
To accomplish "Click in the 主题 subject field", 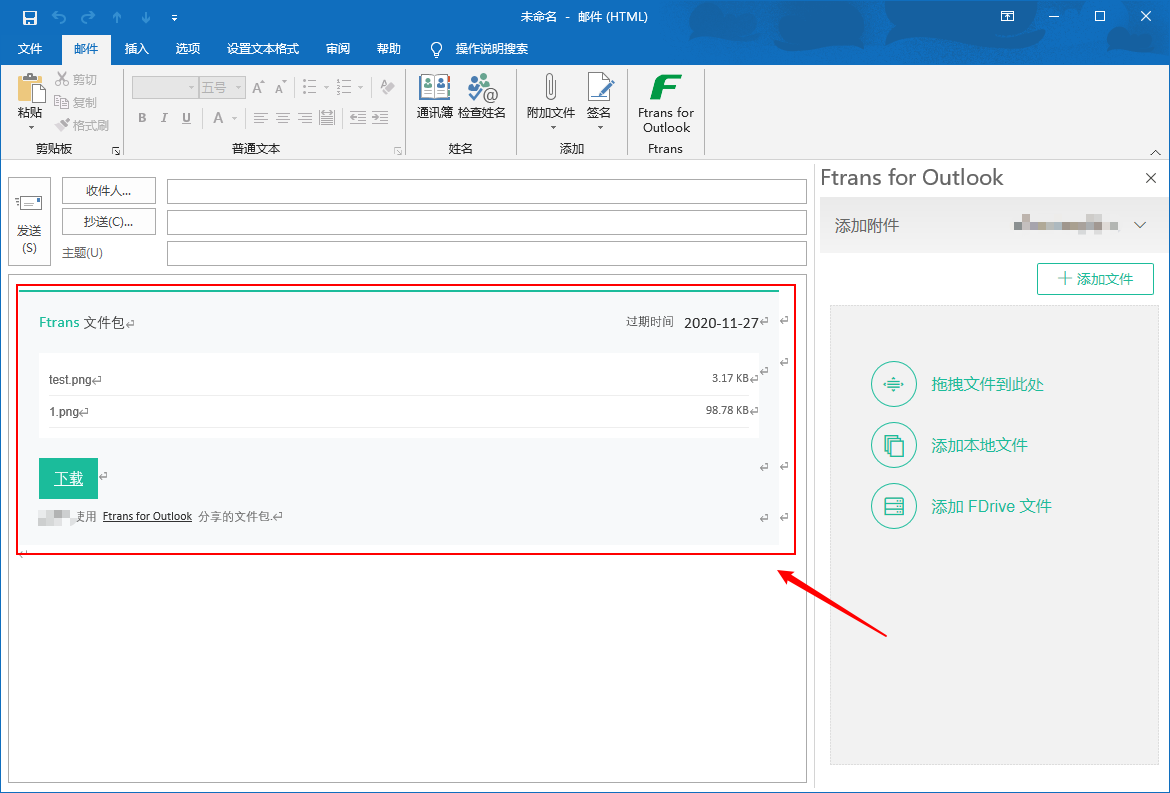I will tap(487, 253).
